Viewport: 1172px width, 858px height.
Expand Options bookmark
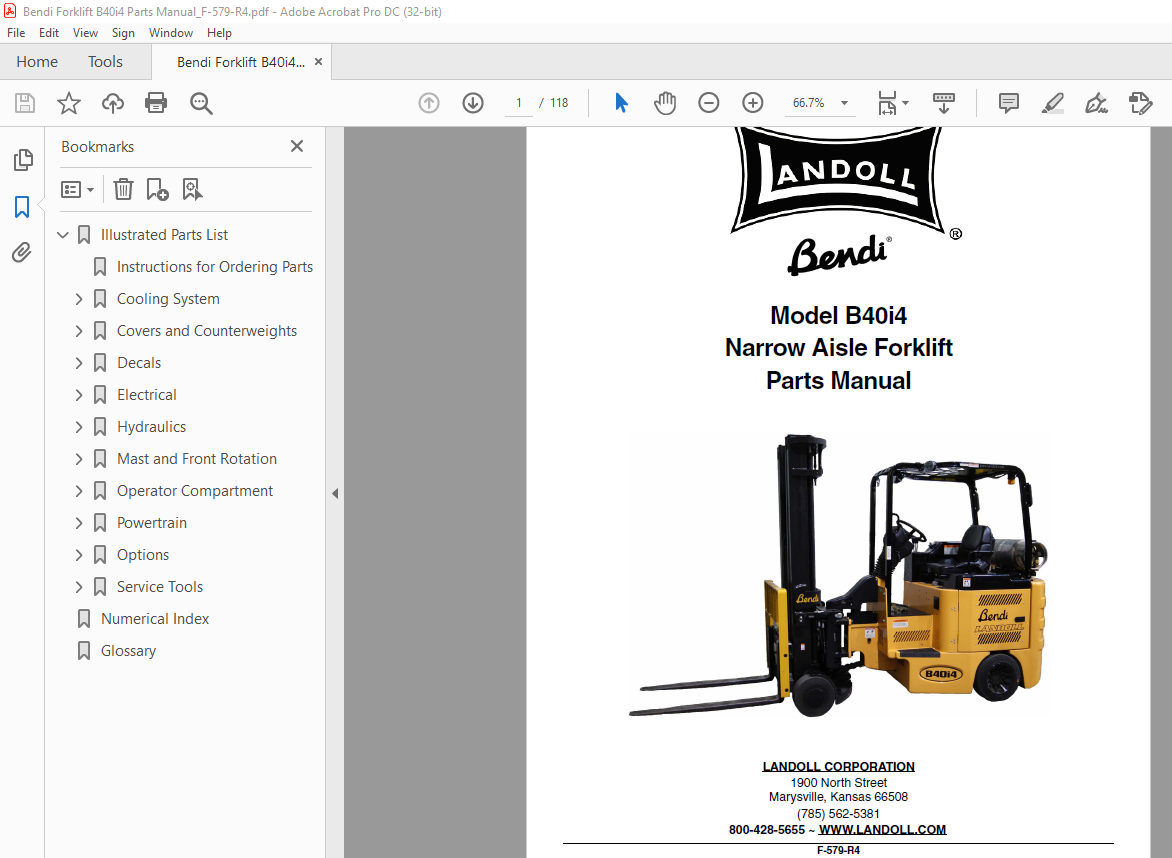78,555
